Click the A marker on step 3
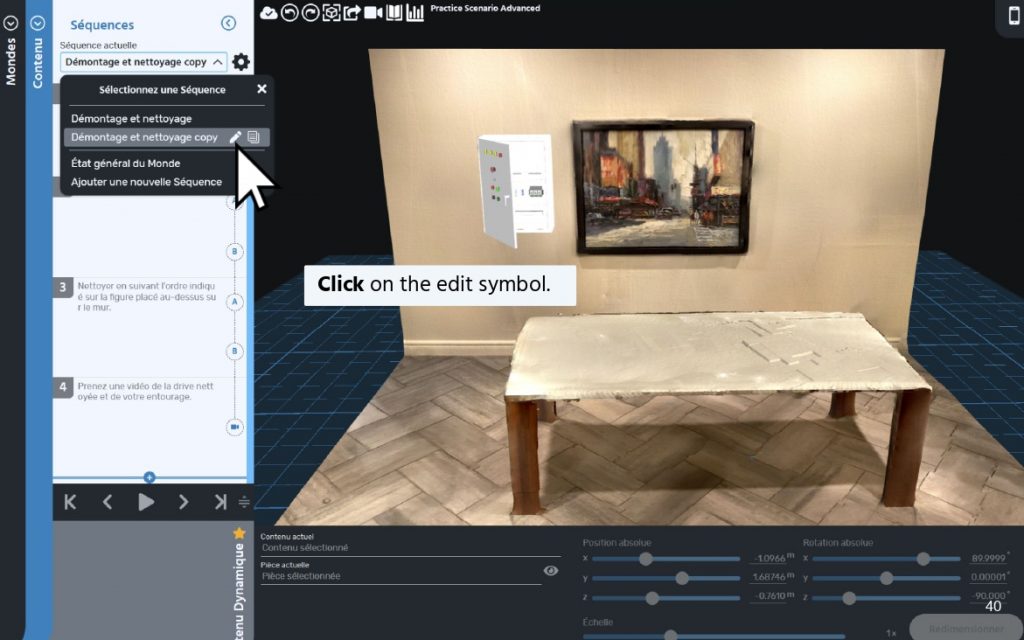The image size is (1024, 640). coord(235,302)
